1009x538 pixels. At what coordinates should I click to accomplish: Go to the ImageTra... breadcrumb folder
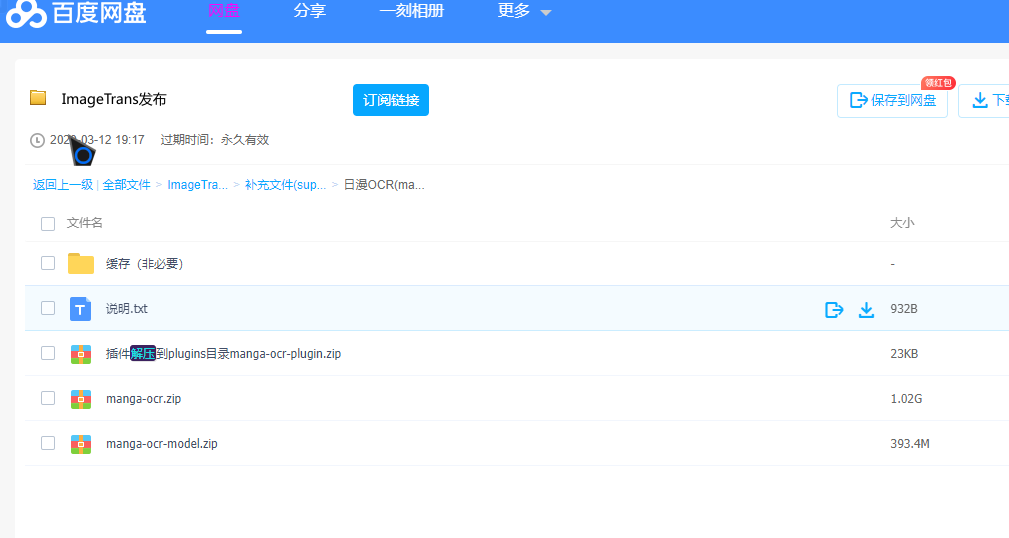198,185
